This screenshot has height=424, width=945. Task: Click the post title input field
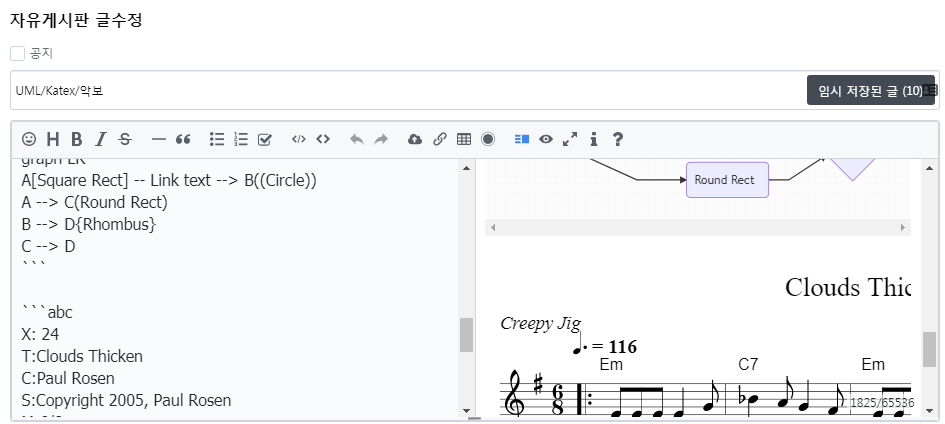(x=400, y=91)
